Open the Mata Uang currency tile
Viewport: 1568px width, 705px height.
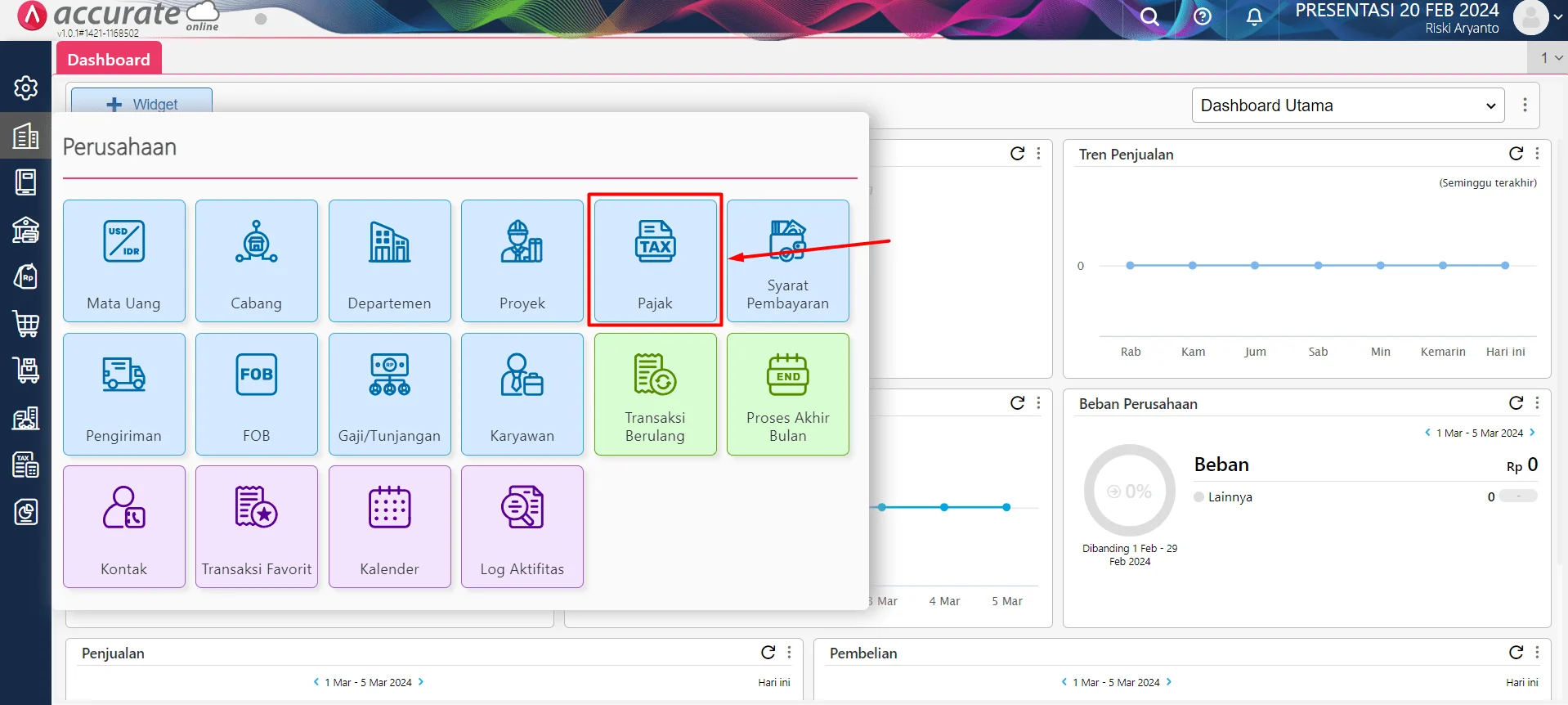(124, 260)
